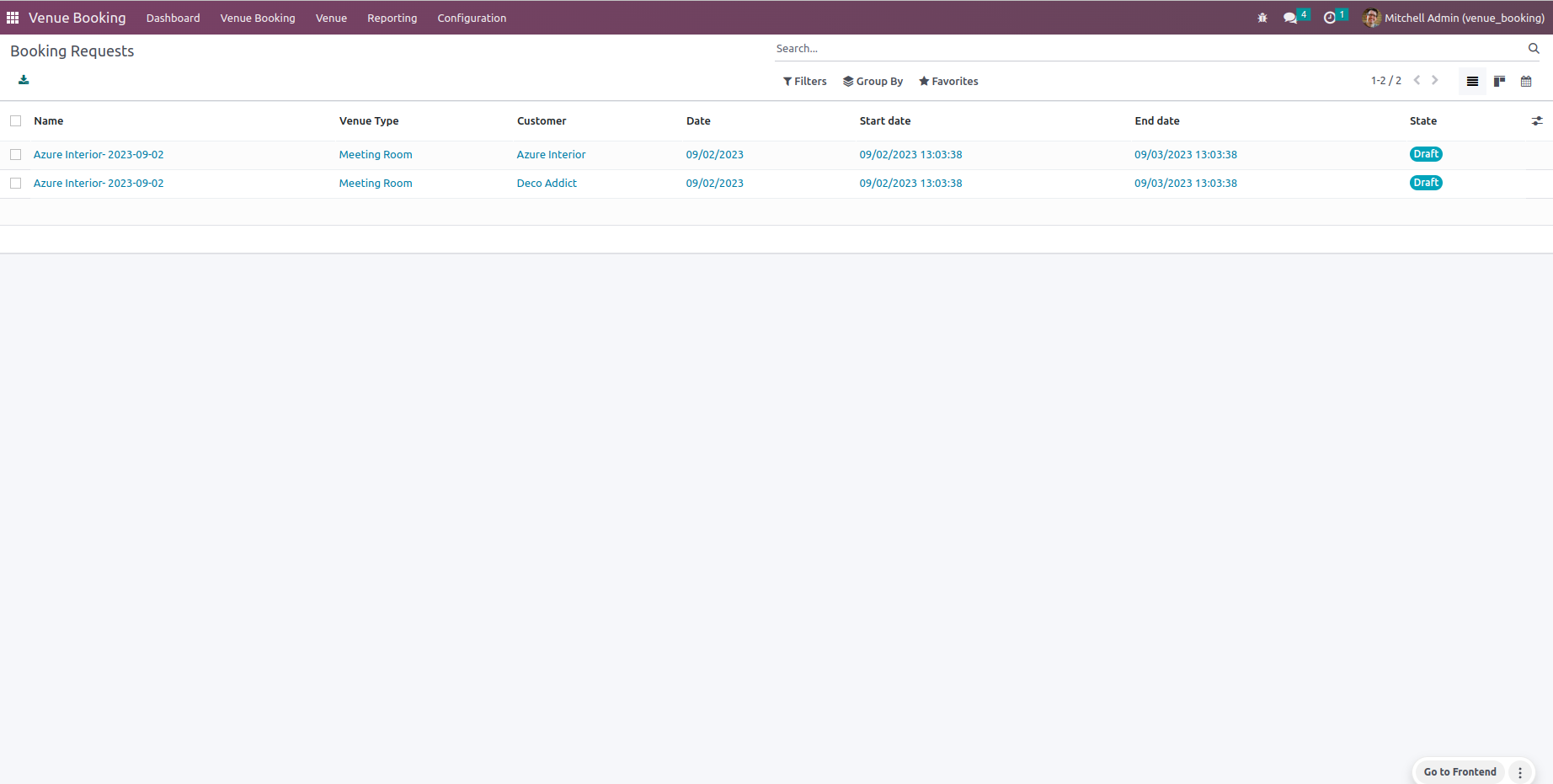This screenshot has width=1553, height=784.
Task: Click the 1-2 / 2 pager counter
Action: tap(1386, 81)
